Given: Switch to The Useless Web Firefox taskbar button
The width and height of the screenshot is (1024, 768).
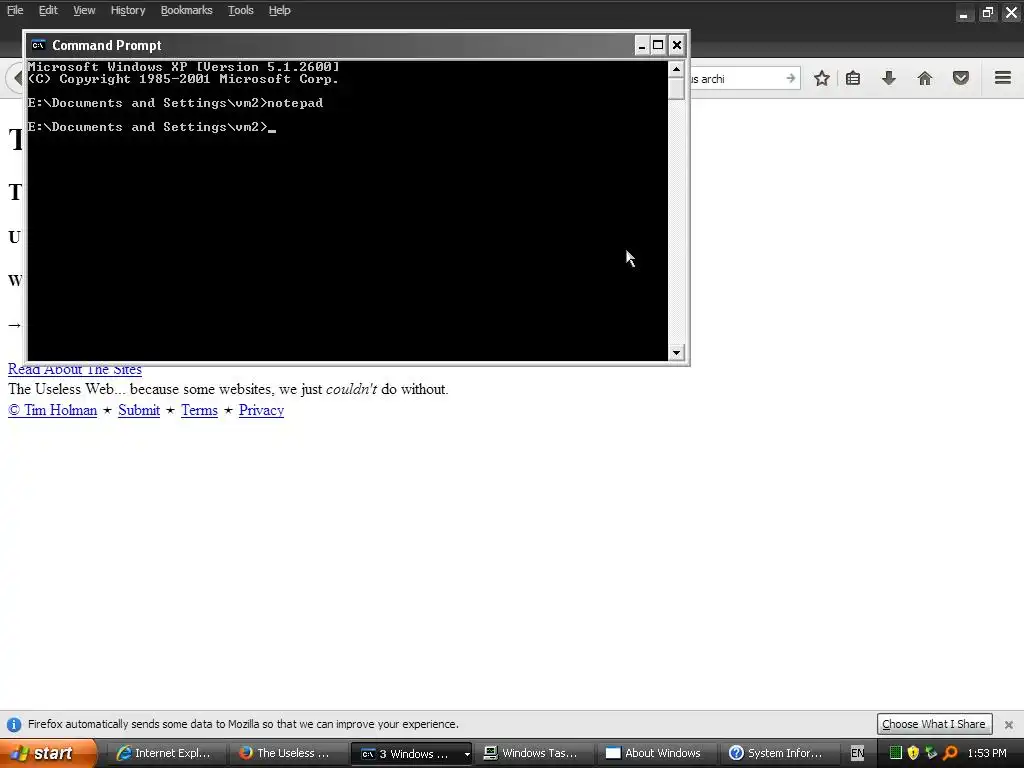Looking at the screenshot, I should (x=287, y=753).
